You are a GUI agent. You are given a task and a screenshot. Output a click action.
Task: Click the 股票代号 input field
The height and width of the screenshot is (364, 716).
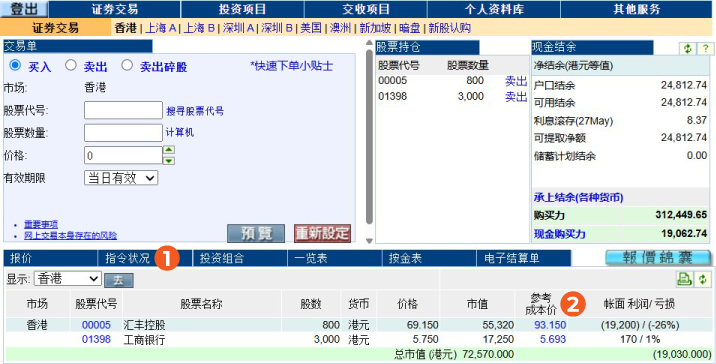coord(123,110)
